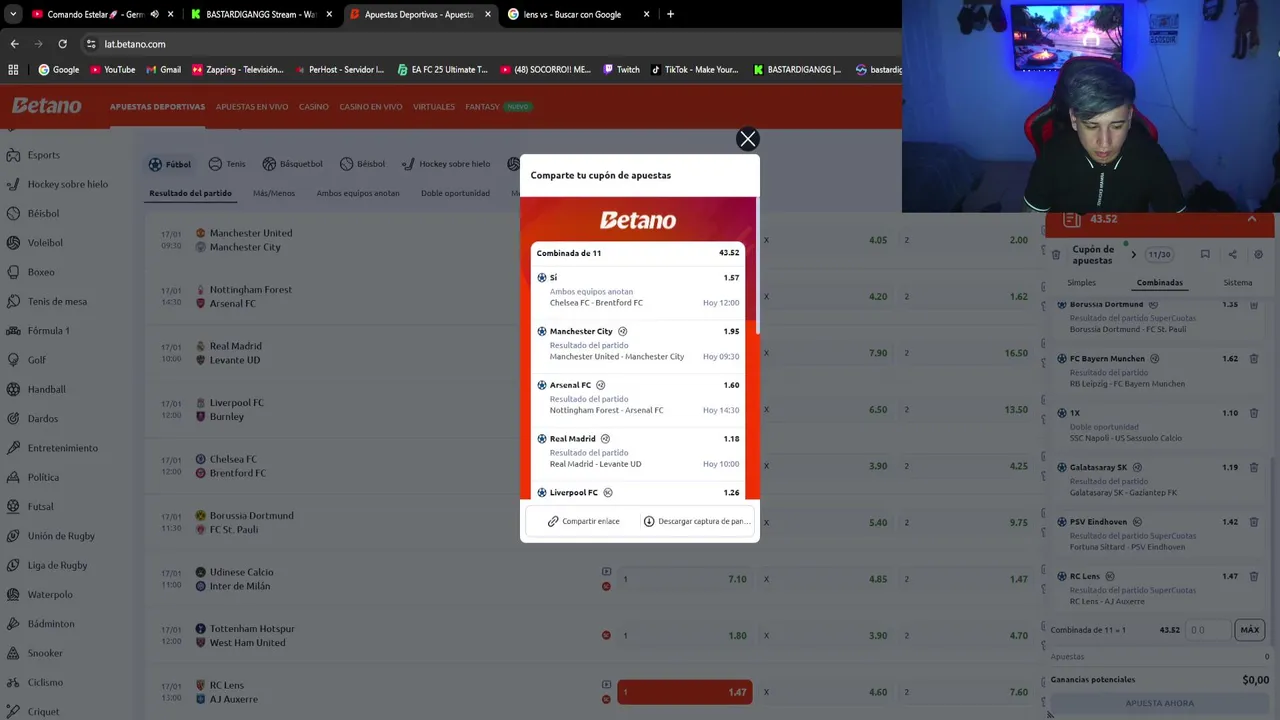Select Liga de Rugby in sidebar
Screen dimensions: 1280x720
[x=58, y=565]
